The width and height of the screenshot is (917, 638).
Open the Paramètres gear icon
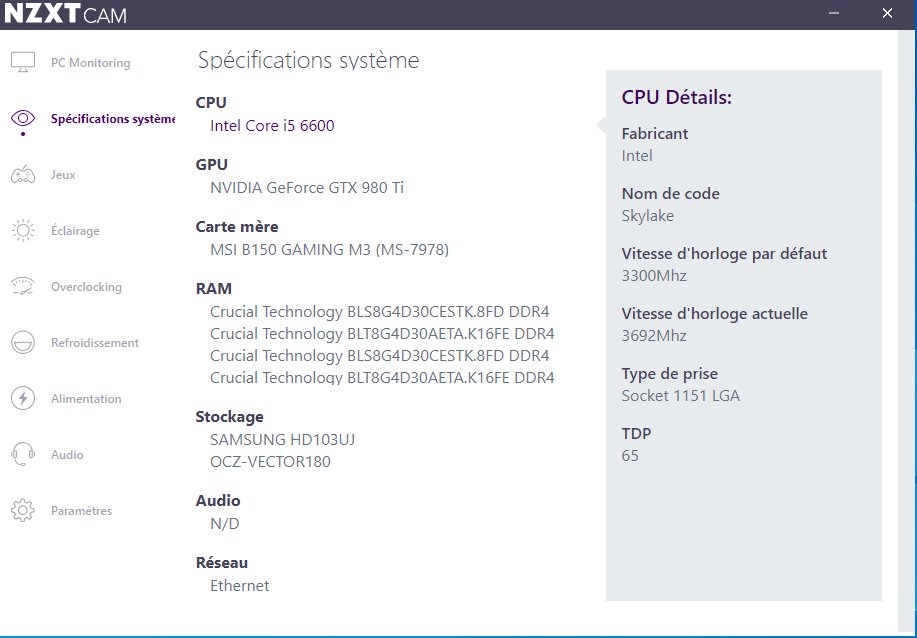click(23, 511)
